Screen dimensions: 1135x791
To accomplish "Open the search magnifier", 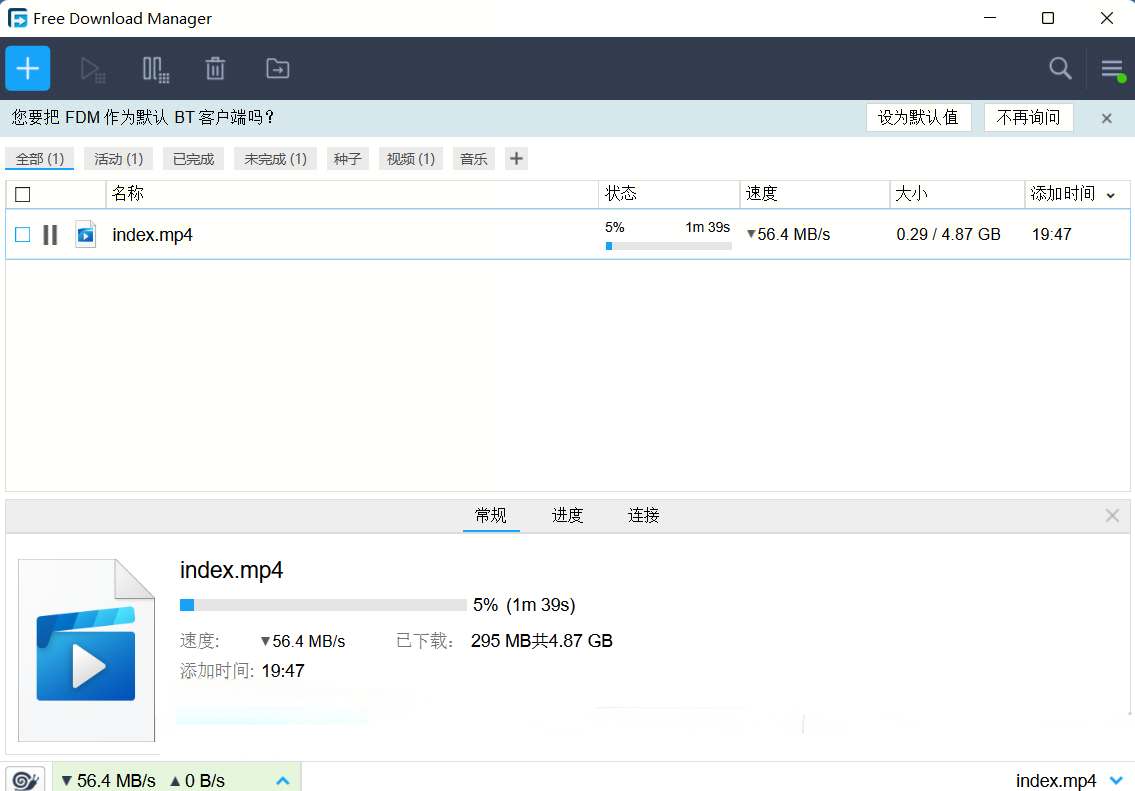I will 1060,69.
